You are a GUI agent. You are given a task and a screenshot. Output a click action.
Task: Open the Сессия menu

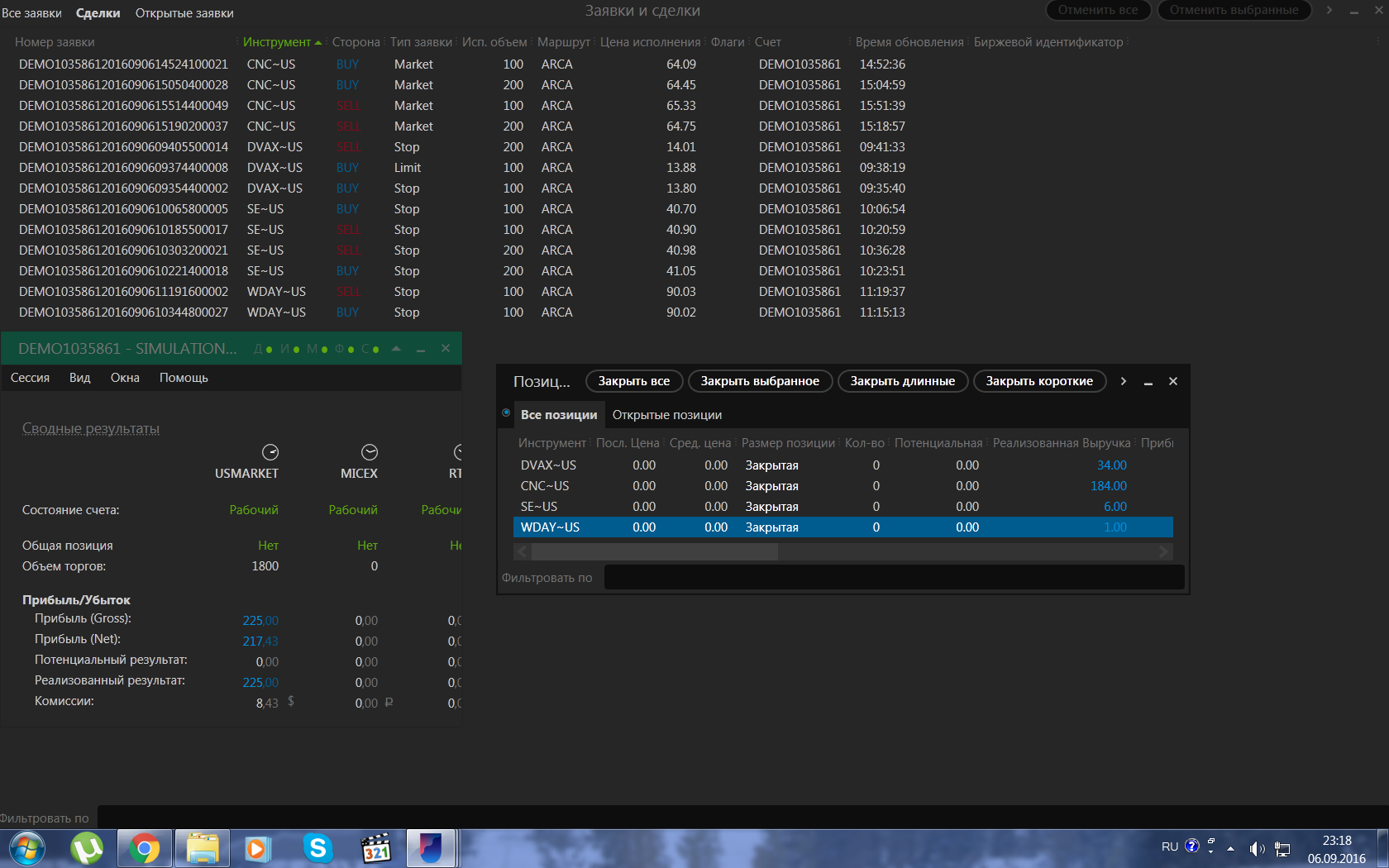(x=30, y=378)
